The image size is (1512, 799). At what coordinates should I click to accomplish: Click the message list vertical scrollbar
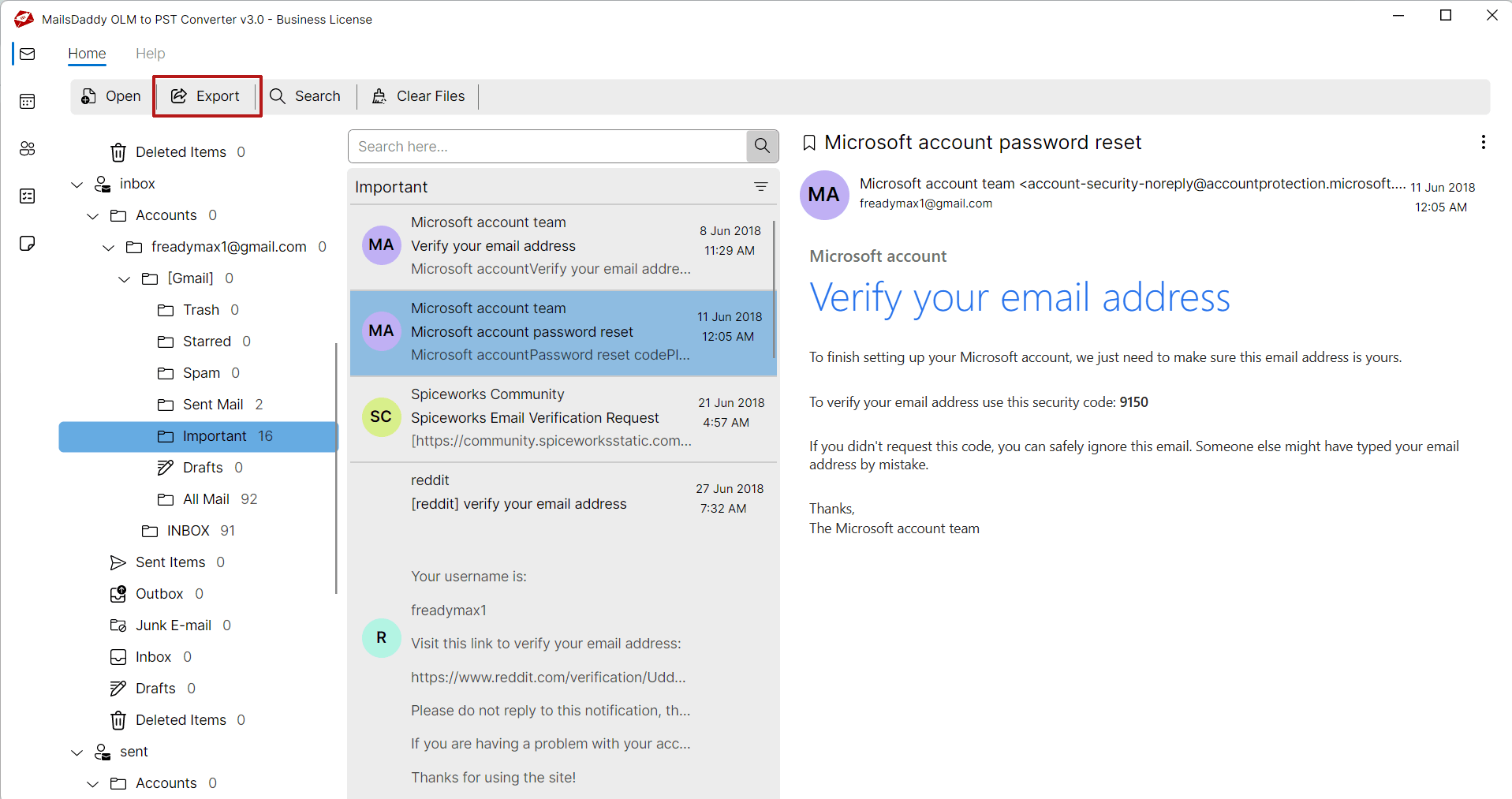[x=775, y=289]
